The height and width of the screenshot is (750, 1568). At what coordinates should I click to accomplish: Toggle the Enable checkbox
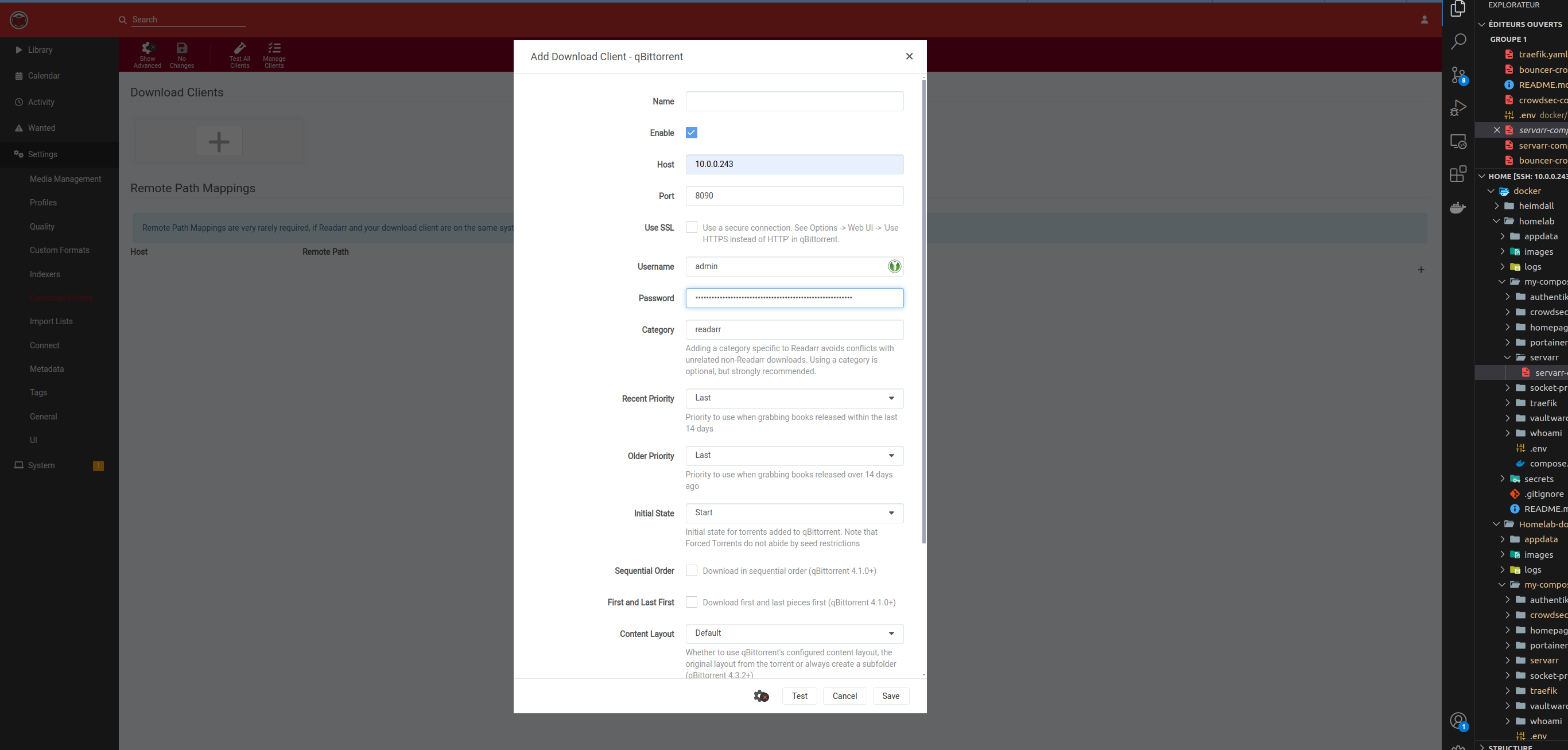tap(692, 133)
